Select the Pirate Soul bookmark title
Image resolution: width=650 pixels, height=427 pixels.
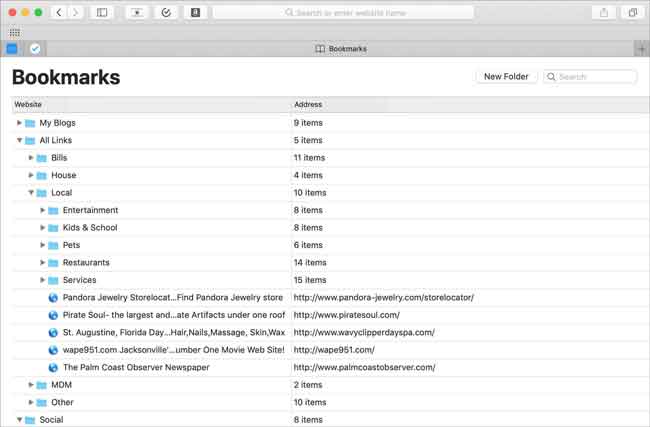tap(174, 315)
